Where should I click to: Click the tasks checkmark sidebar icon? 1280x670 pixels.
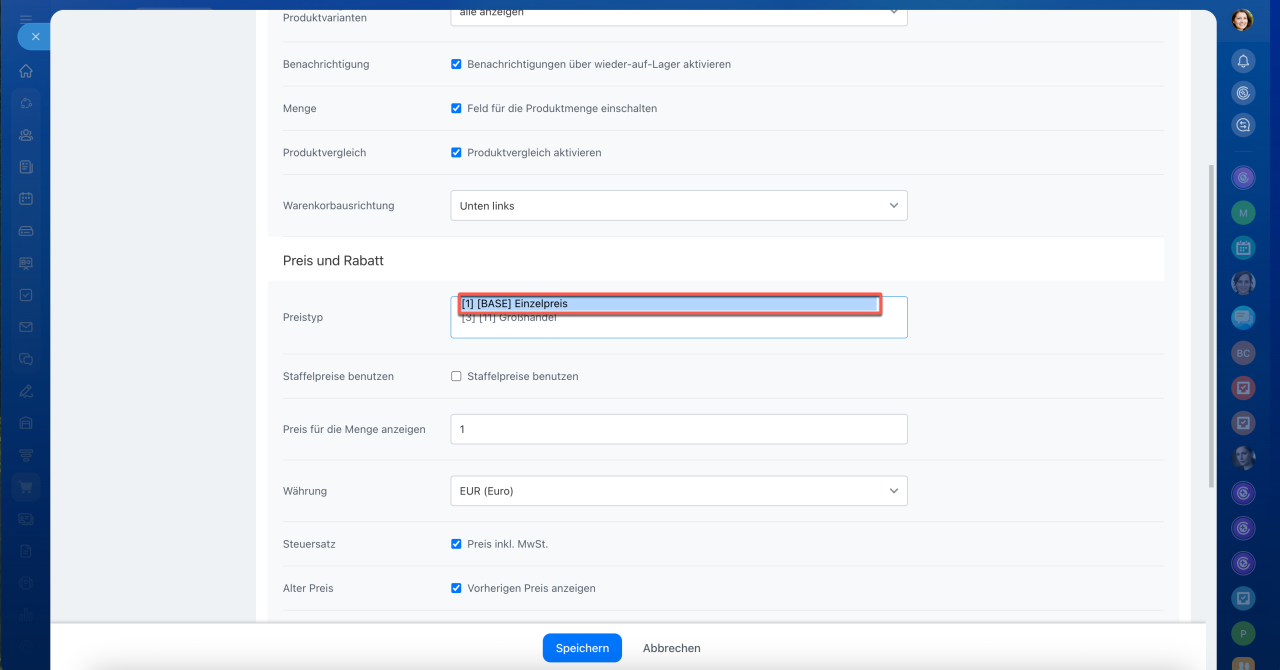[x=26, y=295]
